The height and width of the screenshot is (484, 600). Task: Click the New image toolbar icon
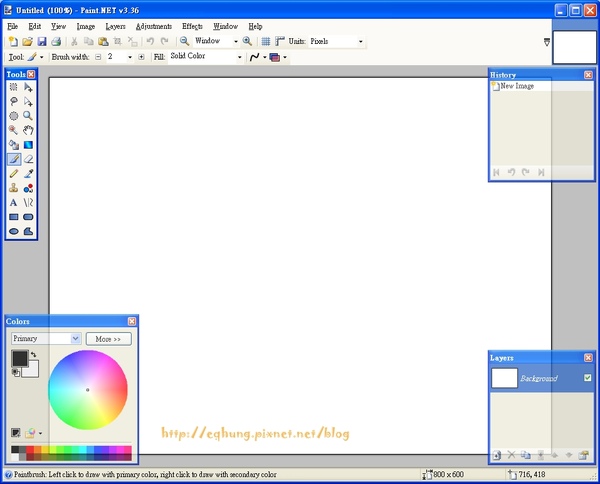pyautogui.click(x=13, y=41)
